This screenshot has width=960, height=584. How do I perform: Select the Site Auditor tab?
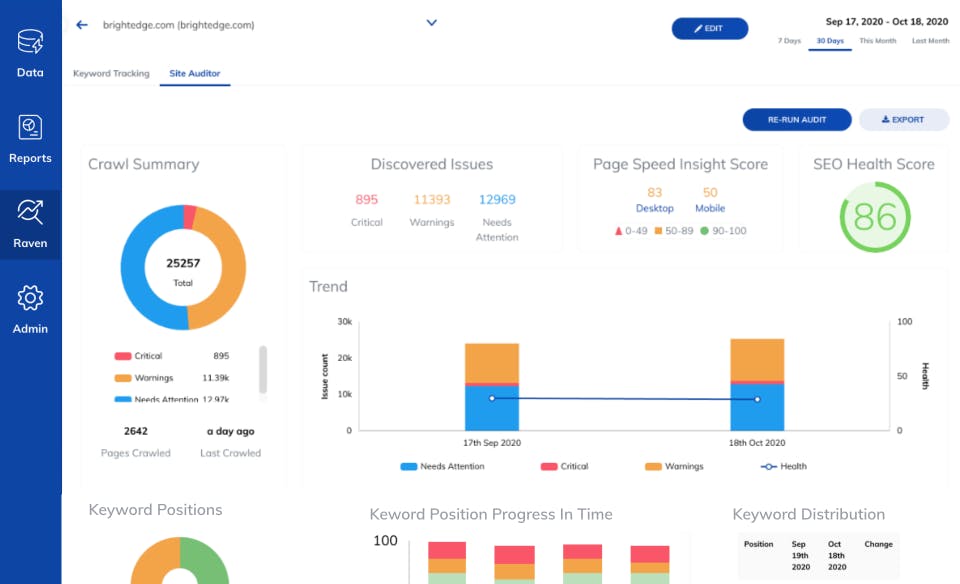[x=195, y=73]
